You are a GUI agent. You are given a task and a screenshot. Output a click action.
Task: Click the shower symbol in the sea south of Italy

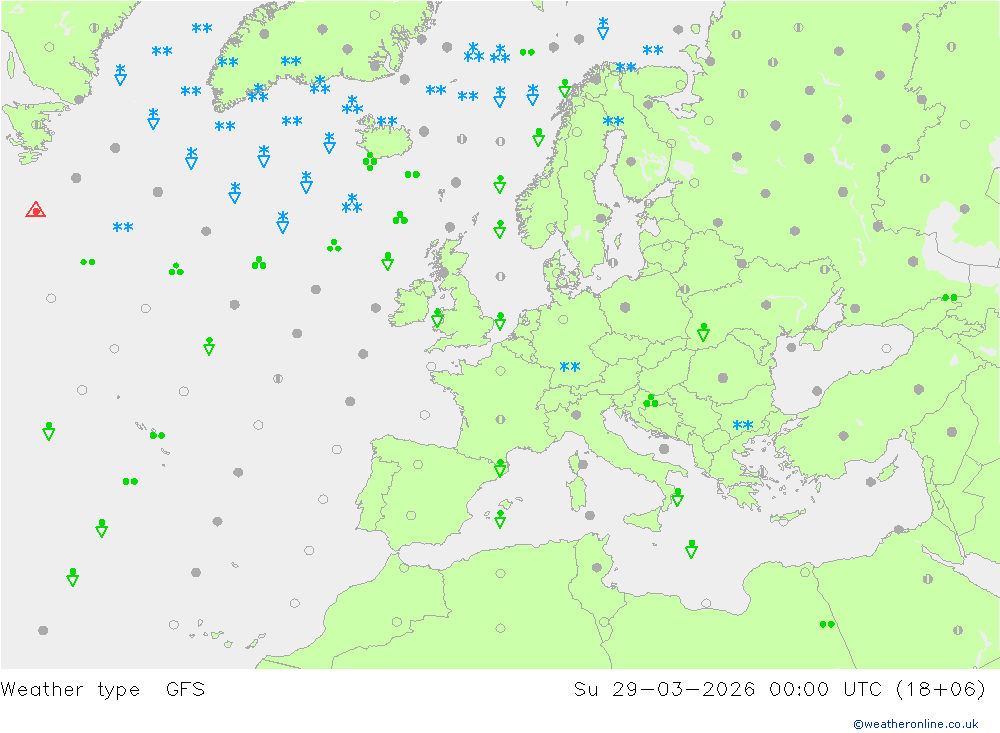691,549
